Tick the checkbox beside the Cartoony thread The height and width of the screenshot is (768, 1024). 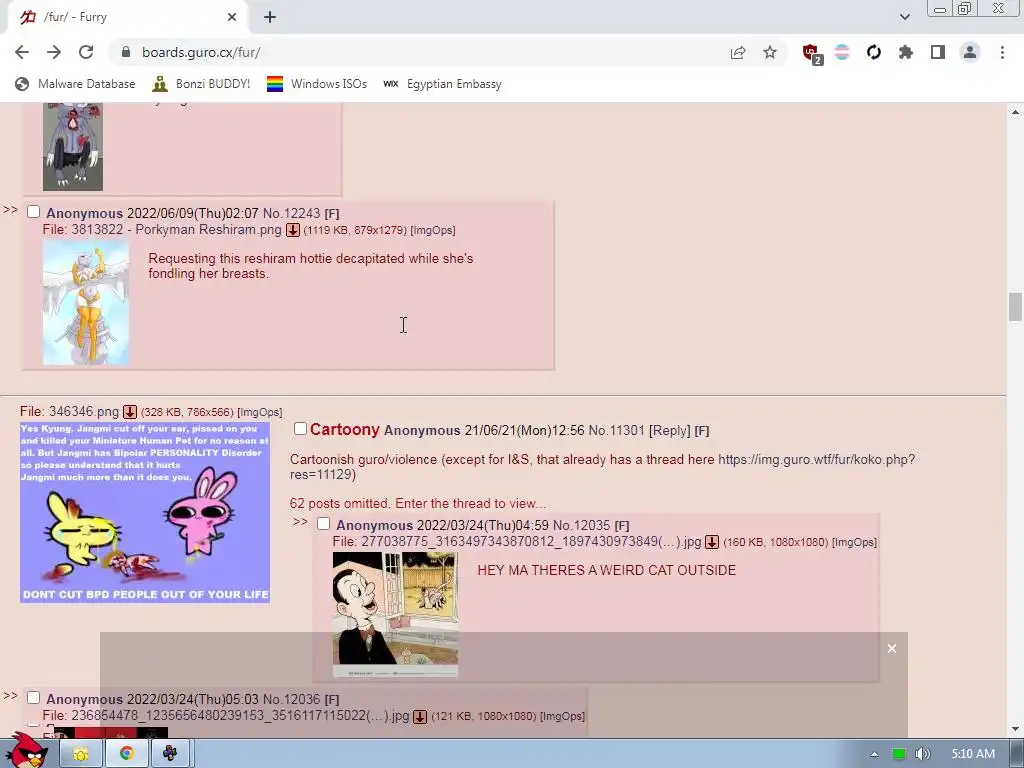(x=300, y=428)
